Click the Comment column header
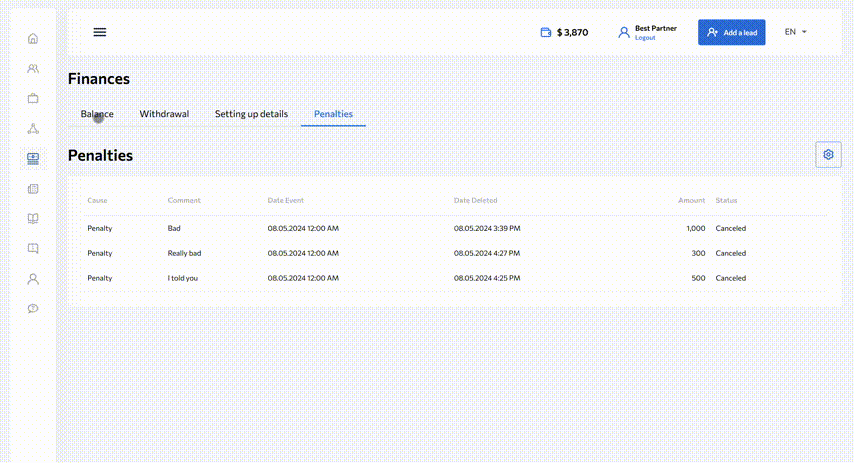 click(x=184, y=200)
